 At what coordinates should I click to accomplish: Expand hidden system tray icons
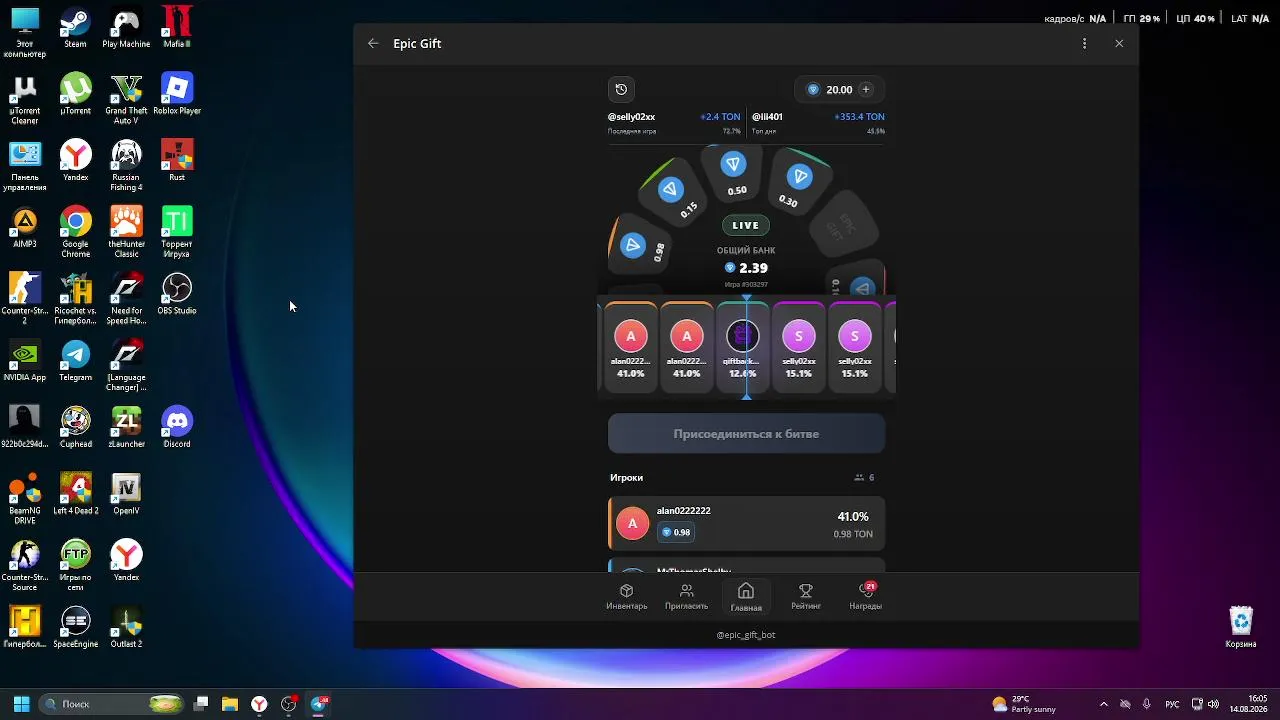[1104, 704]
